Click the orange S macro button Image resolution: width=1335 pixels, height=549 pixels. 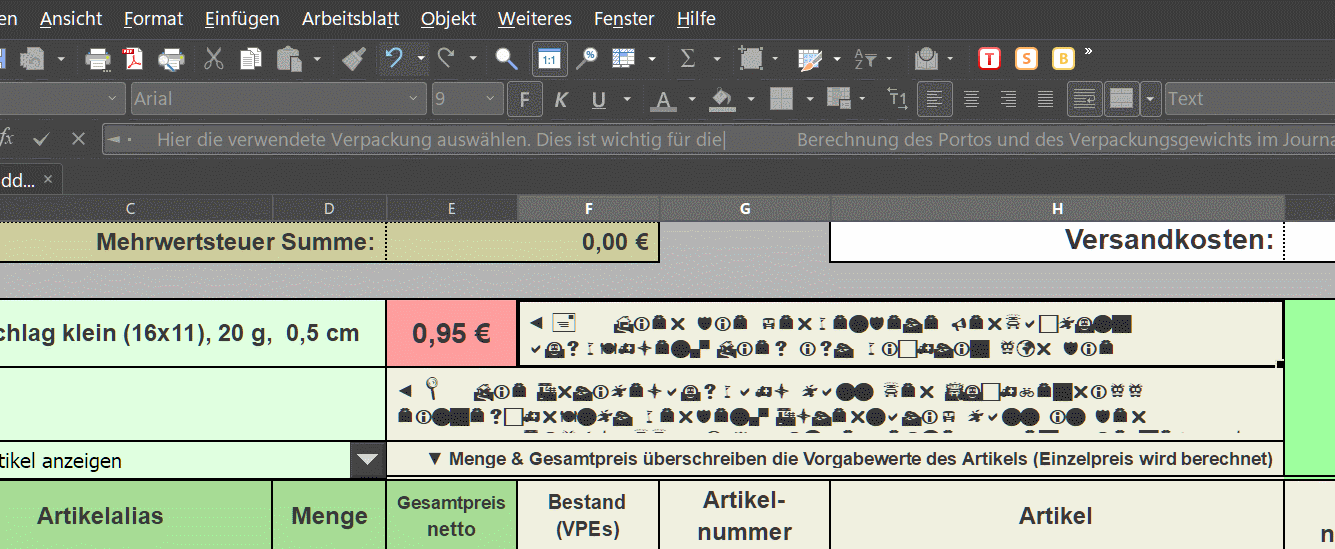(1027, 59)
